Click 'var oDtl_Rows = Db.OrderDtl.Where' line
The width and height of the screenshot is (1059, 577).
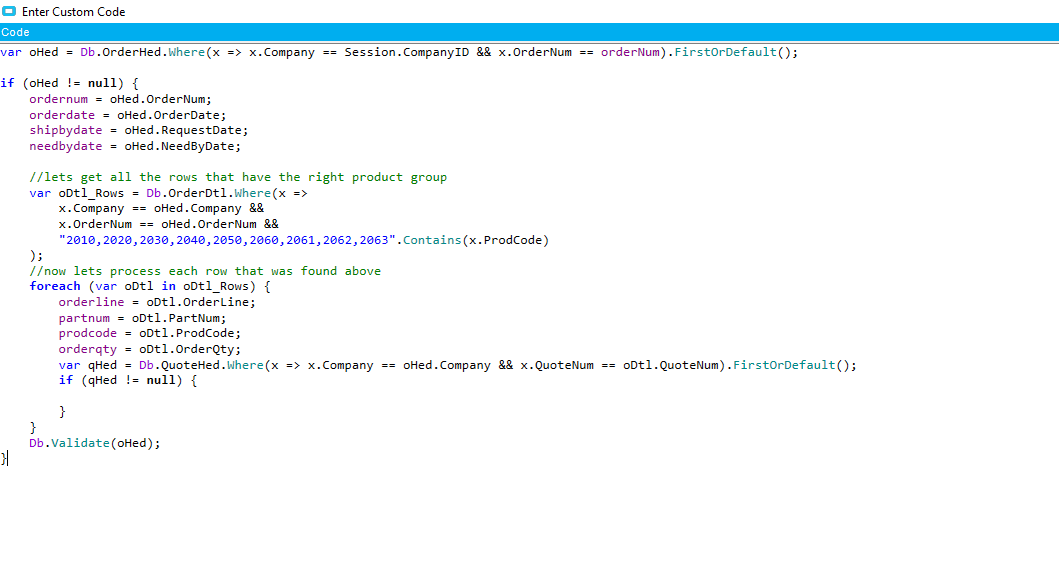(168, 193)
